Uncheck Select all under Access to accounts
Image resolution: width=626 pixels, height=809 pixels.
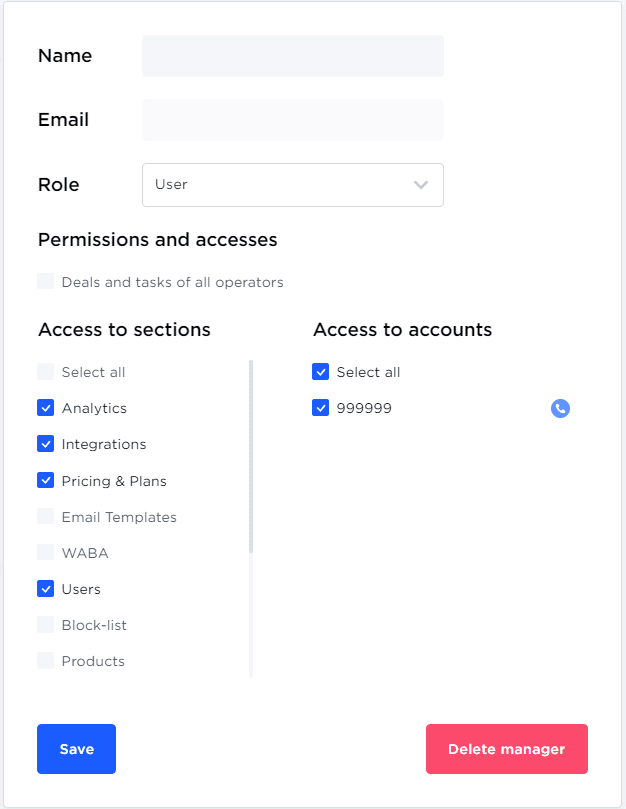coord(321,372)
